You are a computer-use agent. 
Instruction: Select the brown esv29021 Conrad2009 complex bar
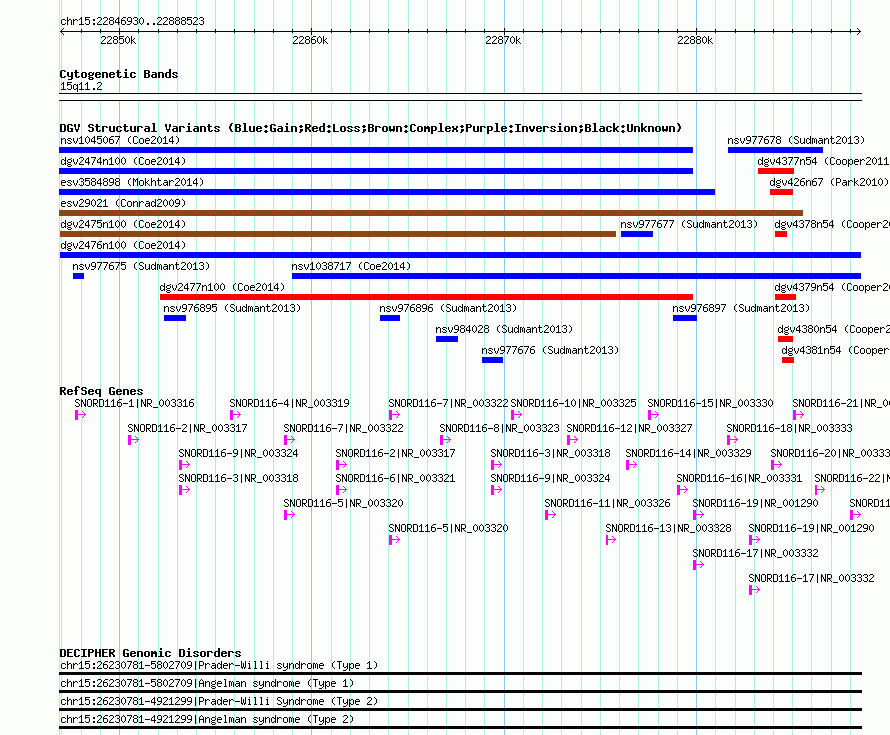pos(431,213)
